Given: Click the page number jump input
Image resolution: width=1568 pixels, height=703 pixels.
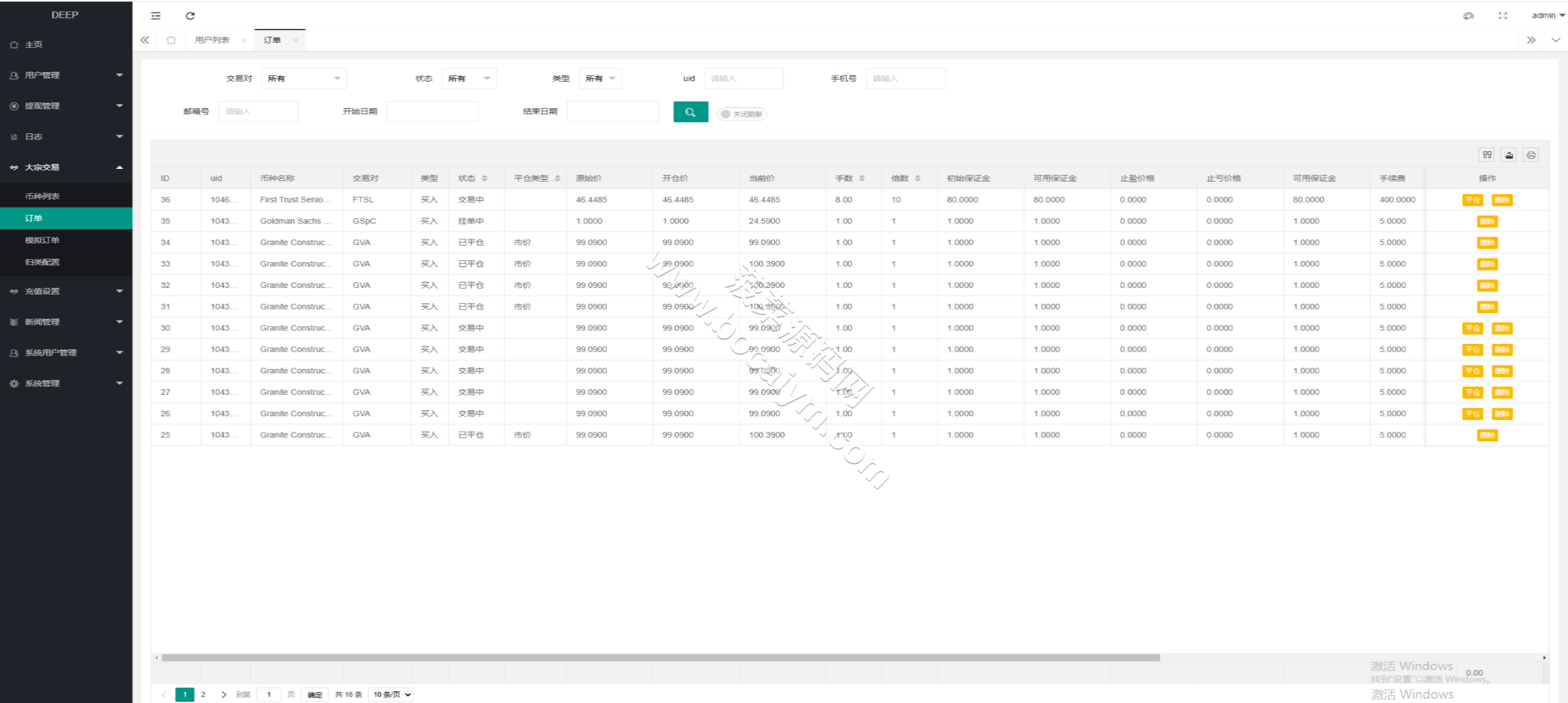Looking at the screenshot, I should 268,694.
